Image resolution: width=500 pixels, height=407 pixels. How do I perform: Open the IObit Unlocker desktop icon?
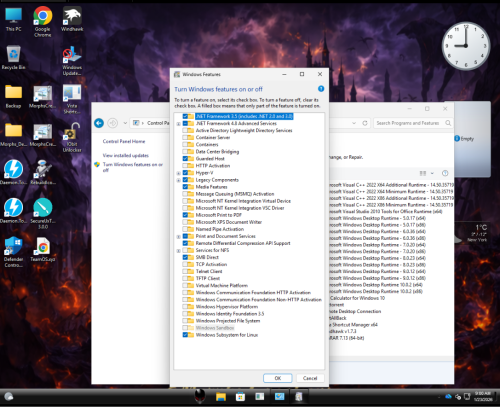[x=72, y=137]
